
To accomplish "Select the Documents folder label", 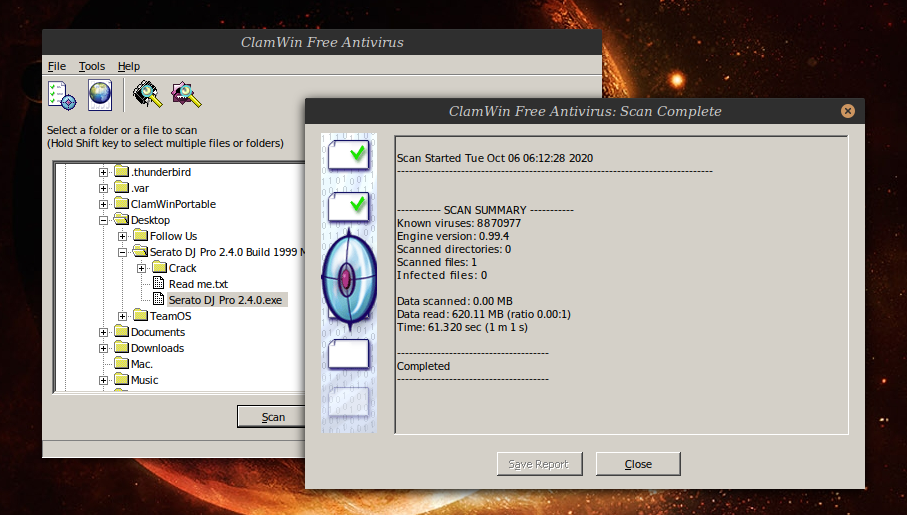I will click(158, 332).
